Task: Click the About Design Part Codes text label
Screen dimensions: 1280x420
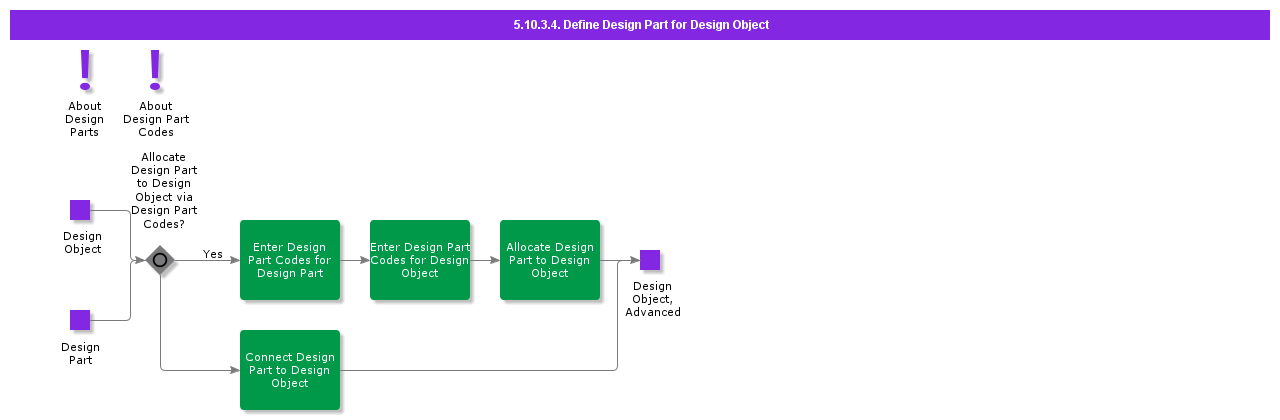Action: pos(156,119)
